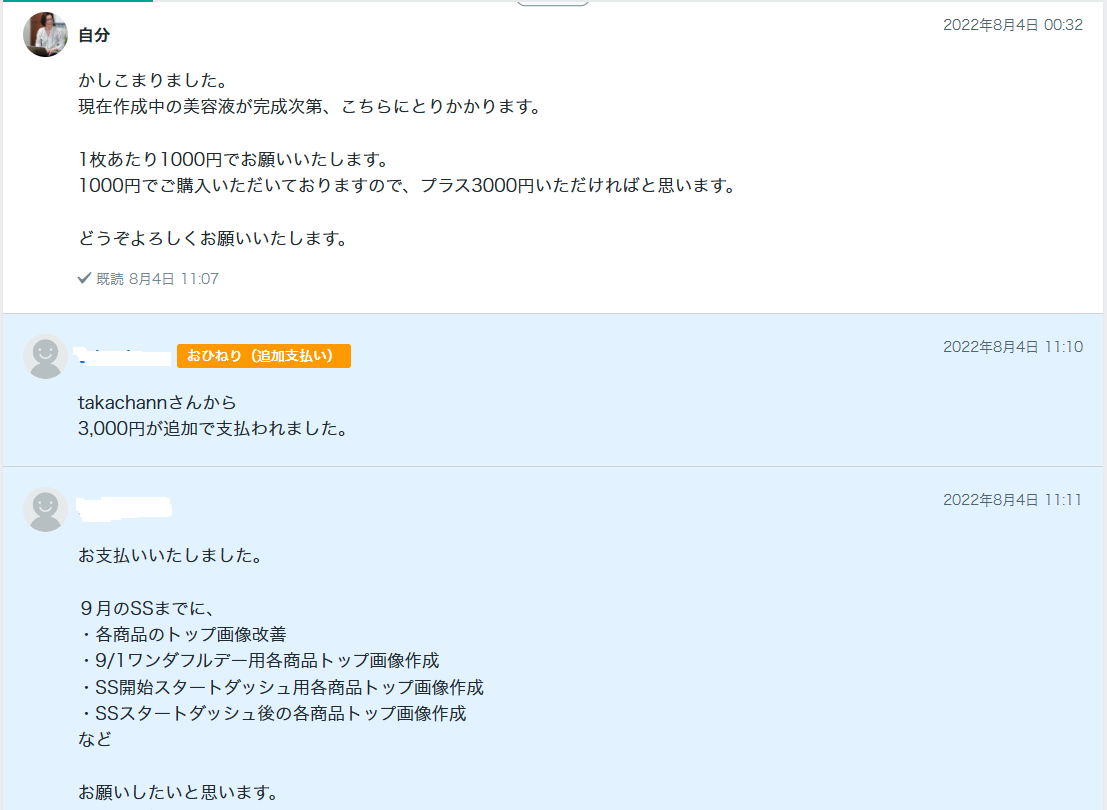Click the grey avatar on the 11:11 message

tap(45, 510)
